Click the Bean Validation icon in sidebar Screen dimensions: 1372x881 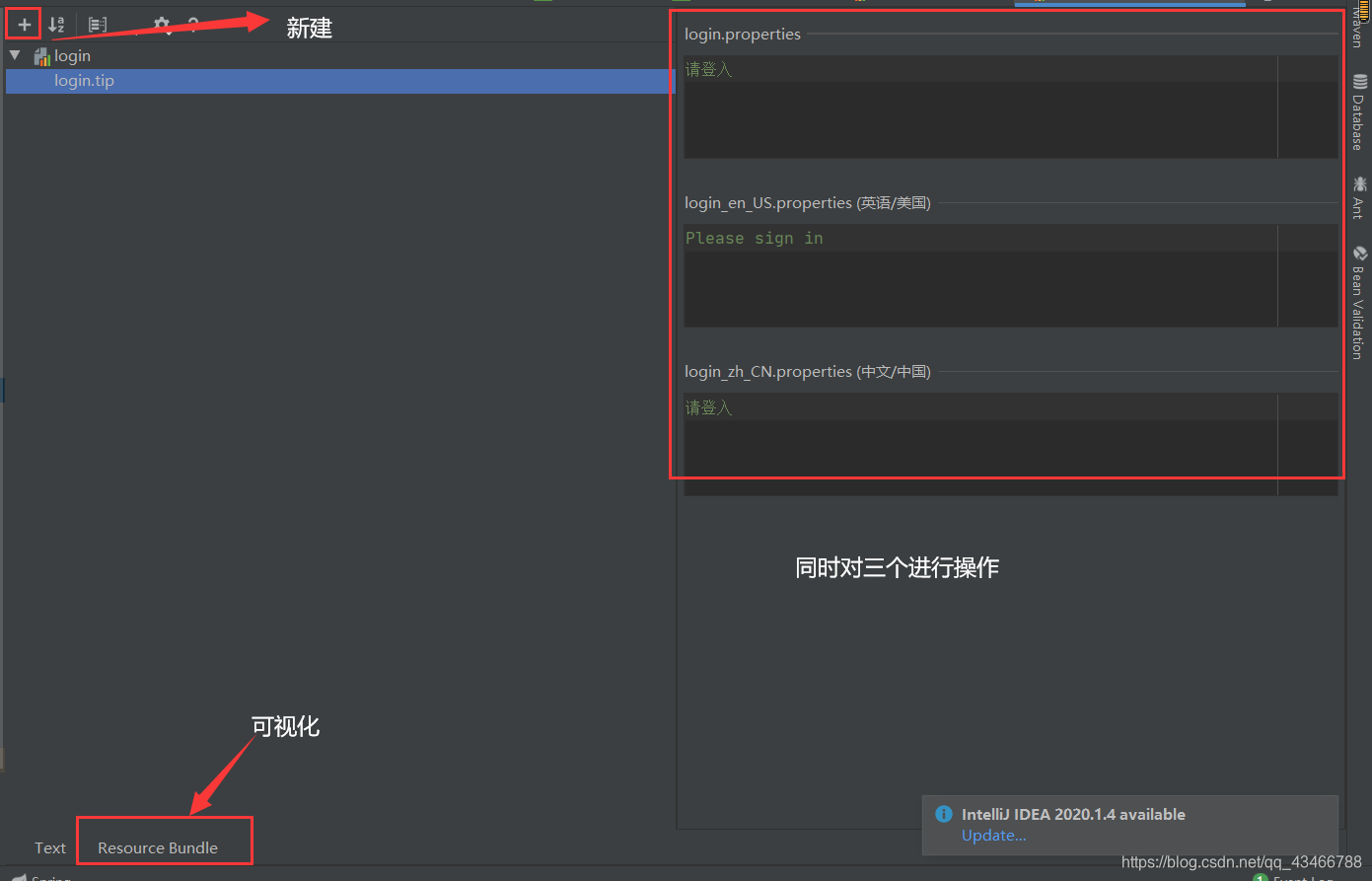tap(1359, 254)
